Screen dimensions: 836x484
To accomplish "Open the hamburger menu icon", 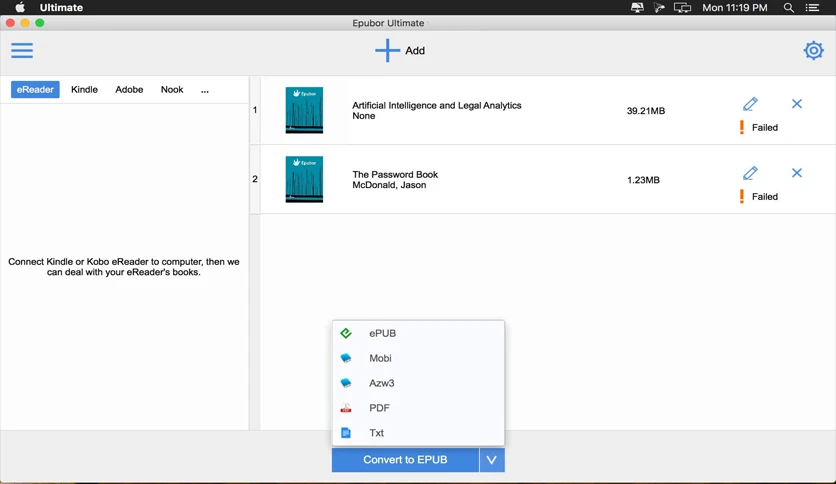I will pos(22,51).
